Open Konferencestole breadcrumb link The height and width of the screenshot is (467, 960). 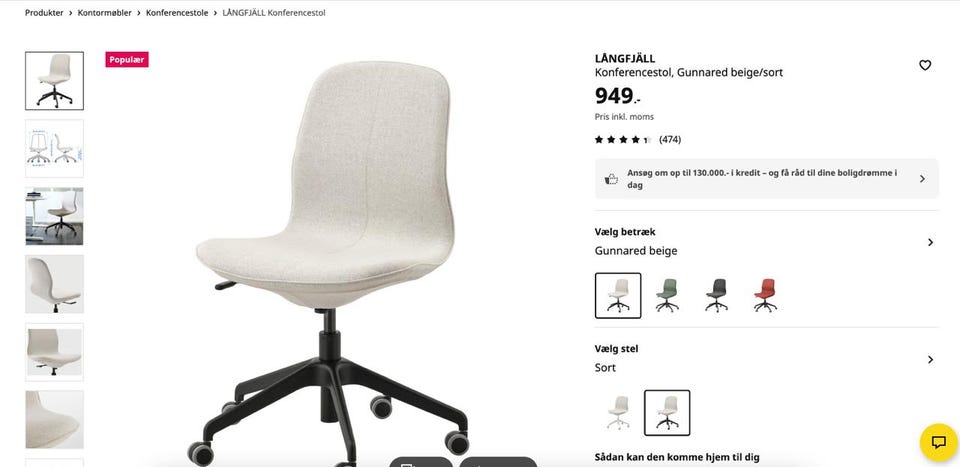[x=177, y=13]
